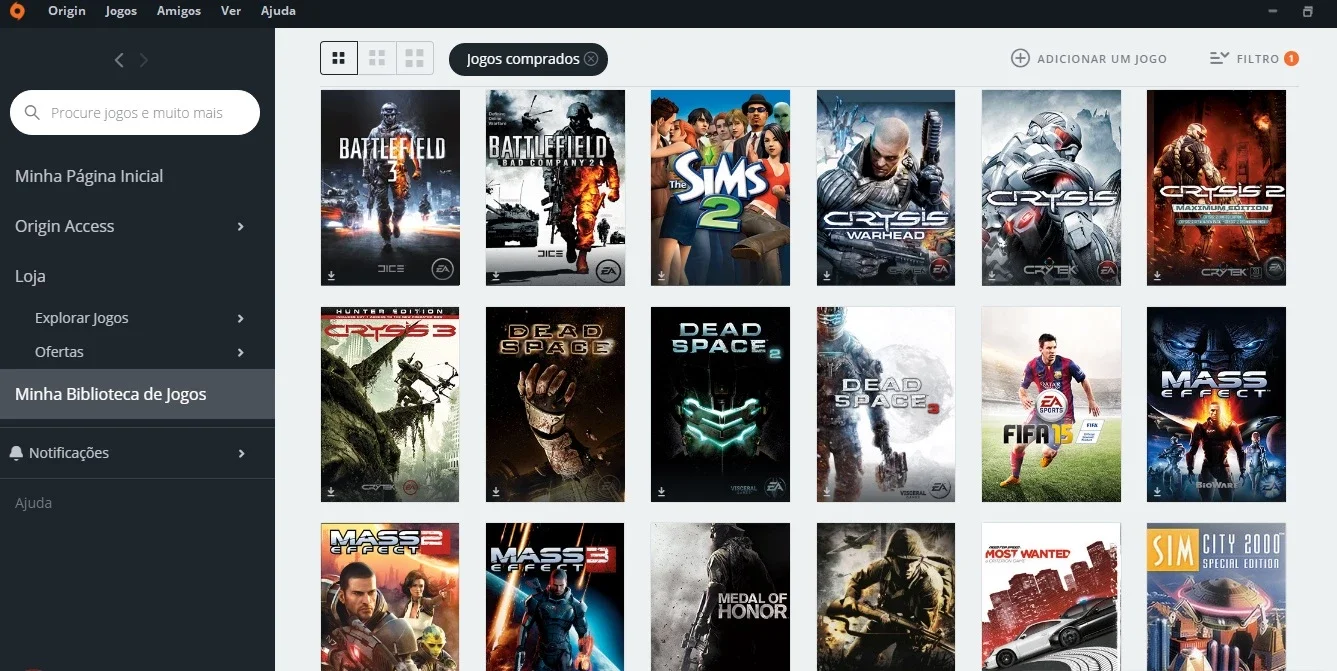Screen dimensions: 1337x671
Task: Open the first Mass Effect tile
Action: [x=1216, y=404]
